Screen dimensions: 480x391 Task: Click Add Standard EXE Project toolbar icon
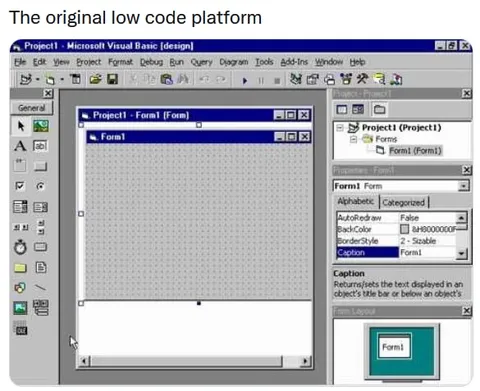[25, 79]
